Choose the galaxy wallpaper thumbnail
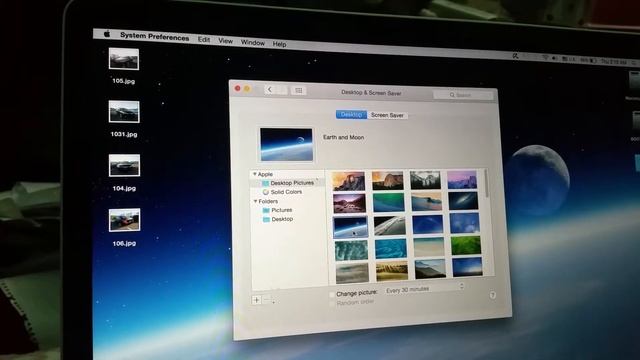The height and width of the screenshot is (360, 640). [463, 201]
